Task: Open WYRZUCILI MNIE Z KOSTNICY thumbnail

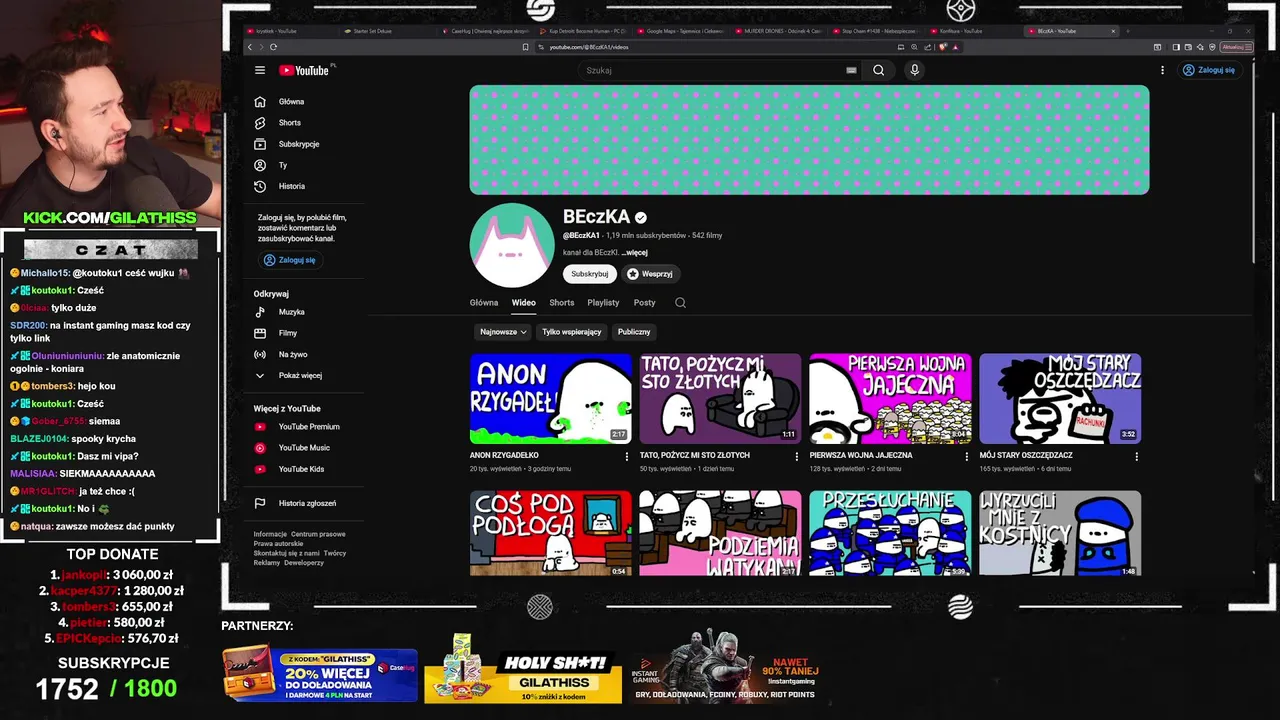Action: coord(1060,533)
